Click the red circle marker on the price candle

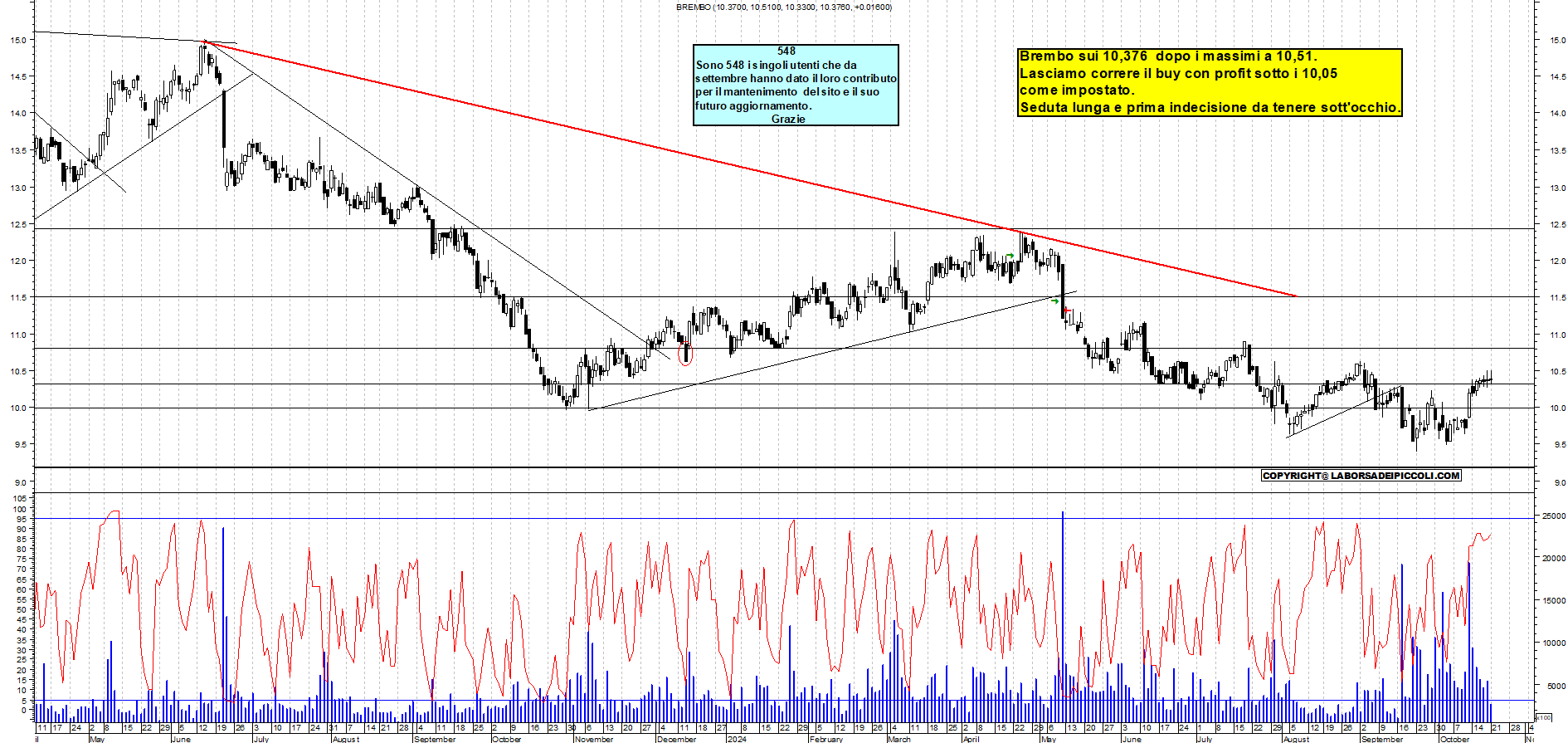click(685, 355)
